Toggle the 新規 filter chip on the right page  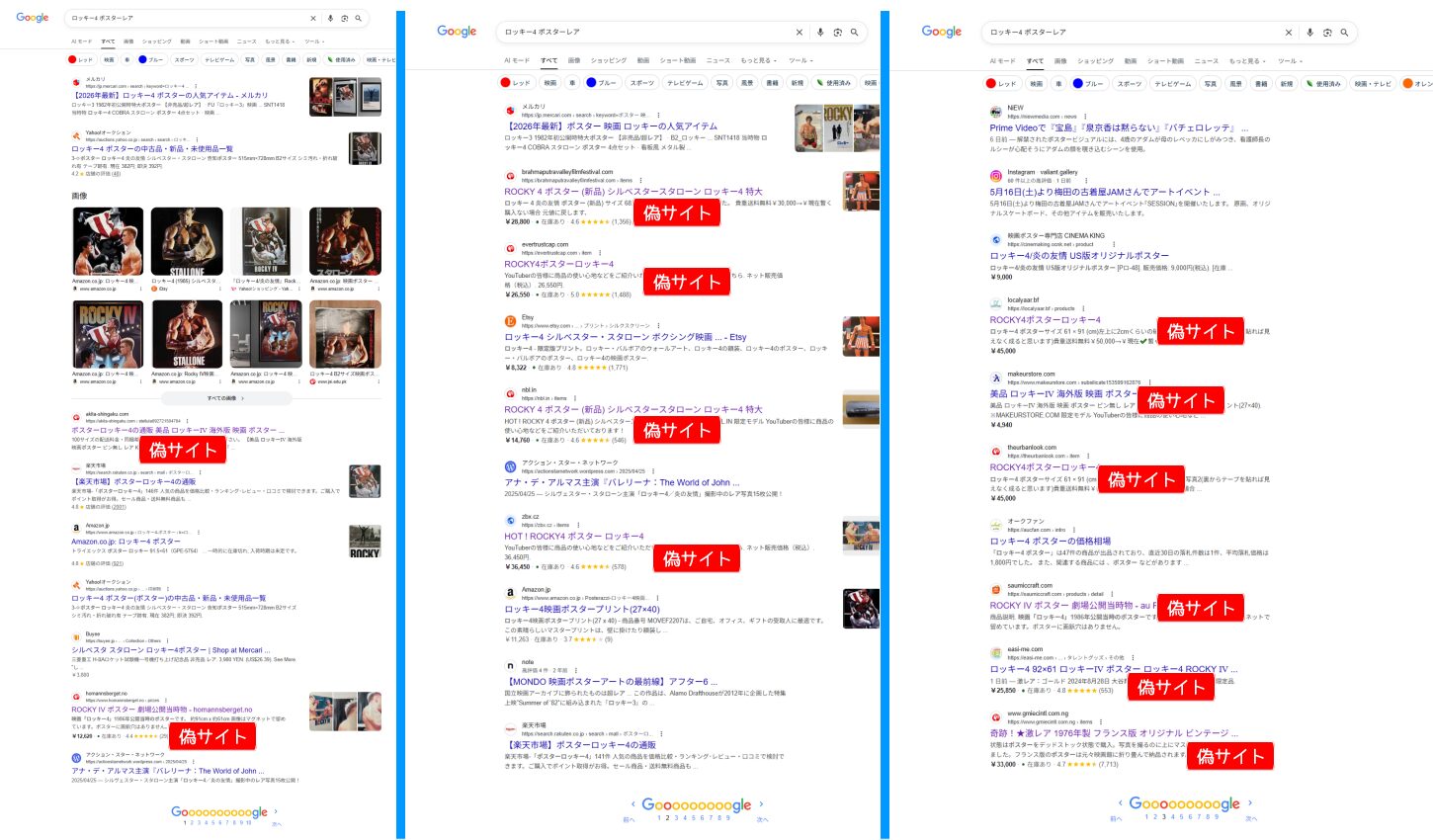[1287, 83]
